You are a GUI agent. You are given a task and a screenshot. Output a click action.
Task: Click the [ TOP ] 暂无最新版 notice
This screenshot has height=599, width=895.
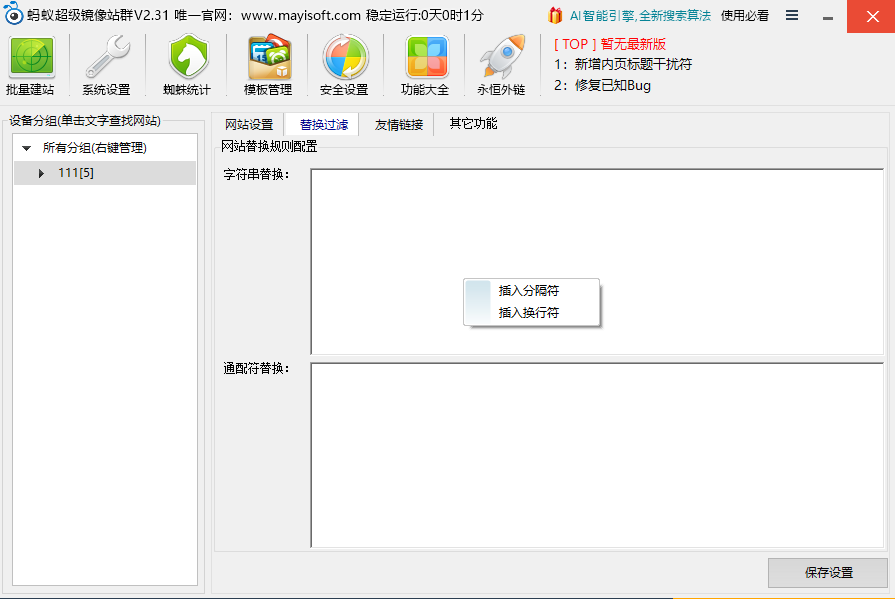pyautogui.click(x=610, y=44)
